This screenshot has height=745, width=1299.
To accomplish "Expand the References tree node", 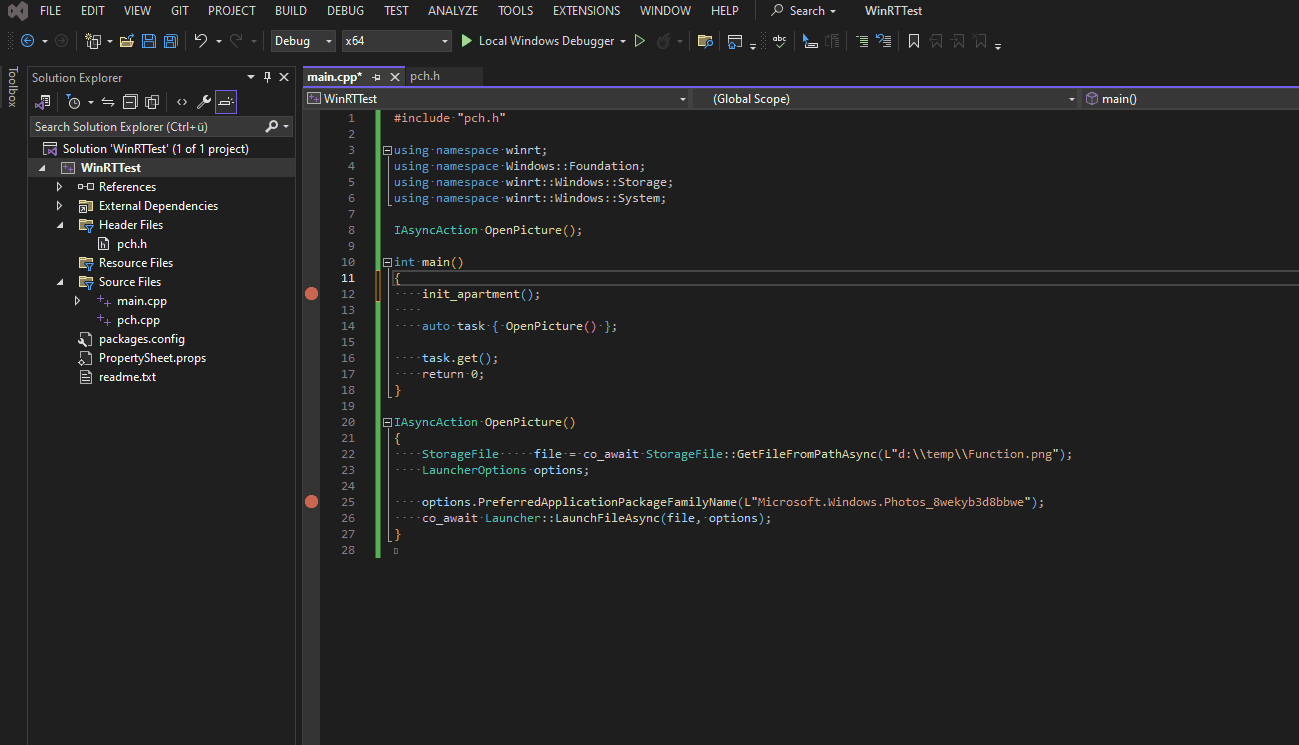I will [x=58, y=186].
